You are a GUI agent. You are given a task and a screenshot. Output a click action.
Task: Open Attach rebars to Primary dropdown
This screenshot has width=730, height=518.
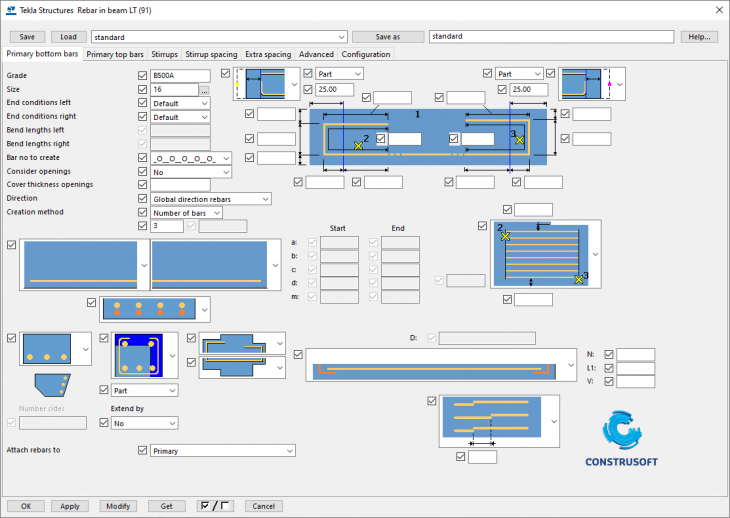[223, 451]
